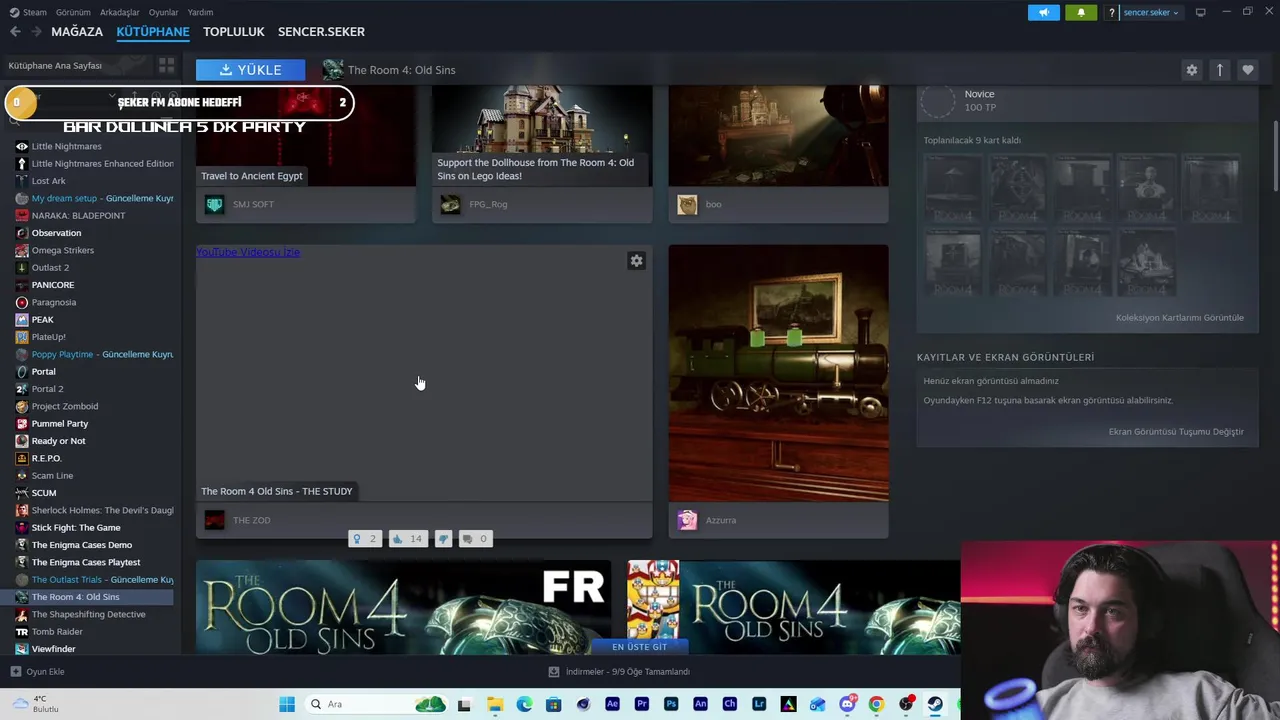Open the Görünüm menu
The height and width of the screenshot is (720, 1280).
pos(73,12)
